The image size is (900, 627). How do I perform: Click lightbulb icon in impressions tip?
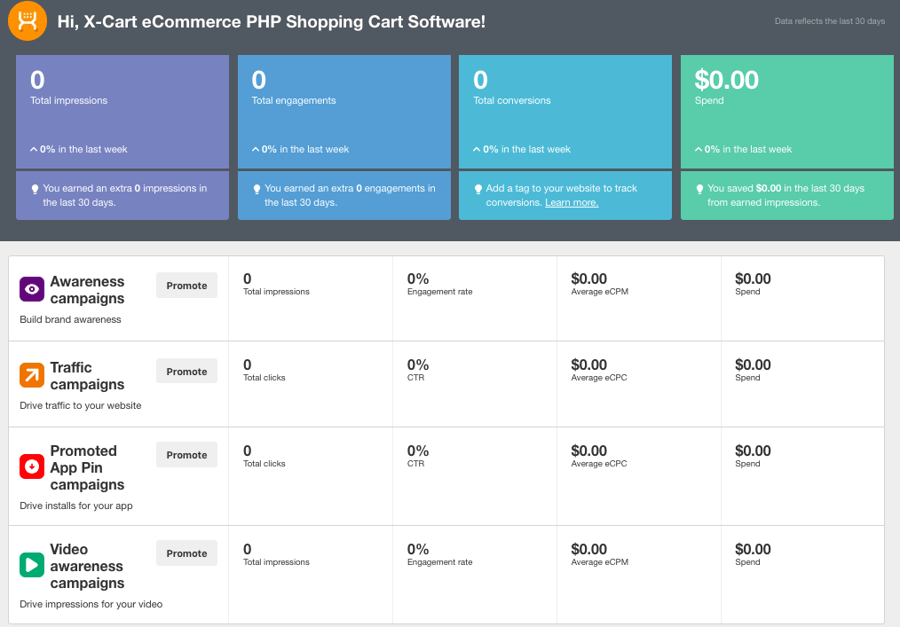click(35, 189)
